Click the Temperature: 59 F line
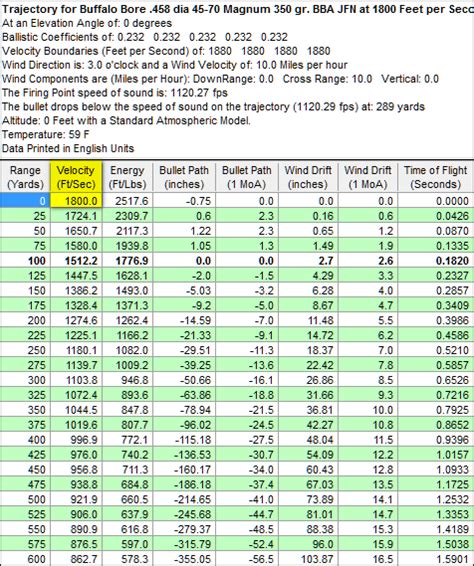This screenshot has height=566, width=474. click(x=45, y=135)
